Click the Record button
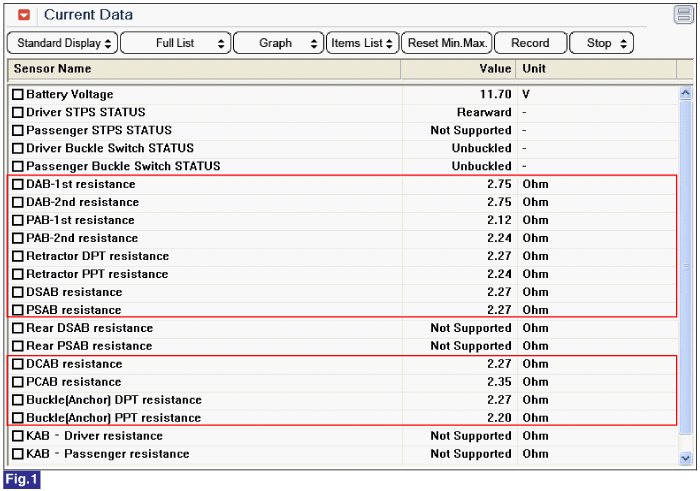The width and height of the screenshot is (700, 491). point(530,43)
